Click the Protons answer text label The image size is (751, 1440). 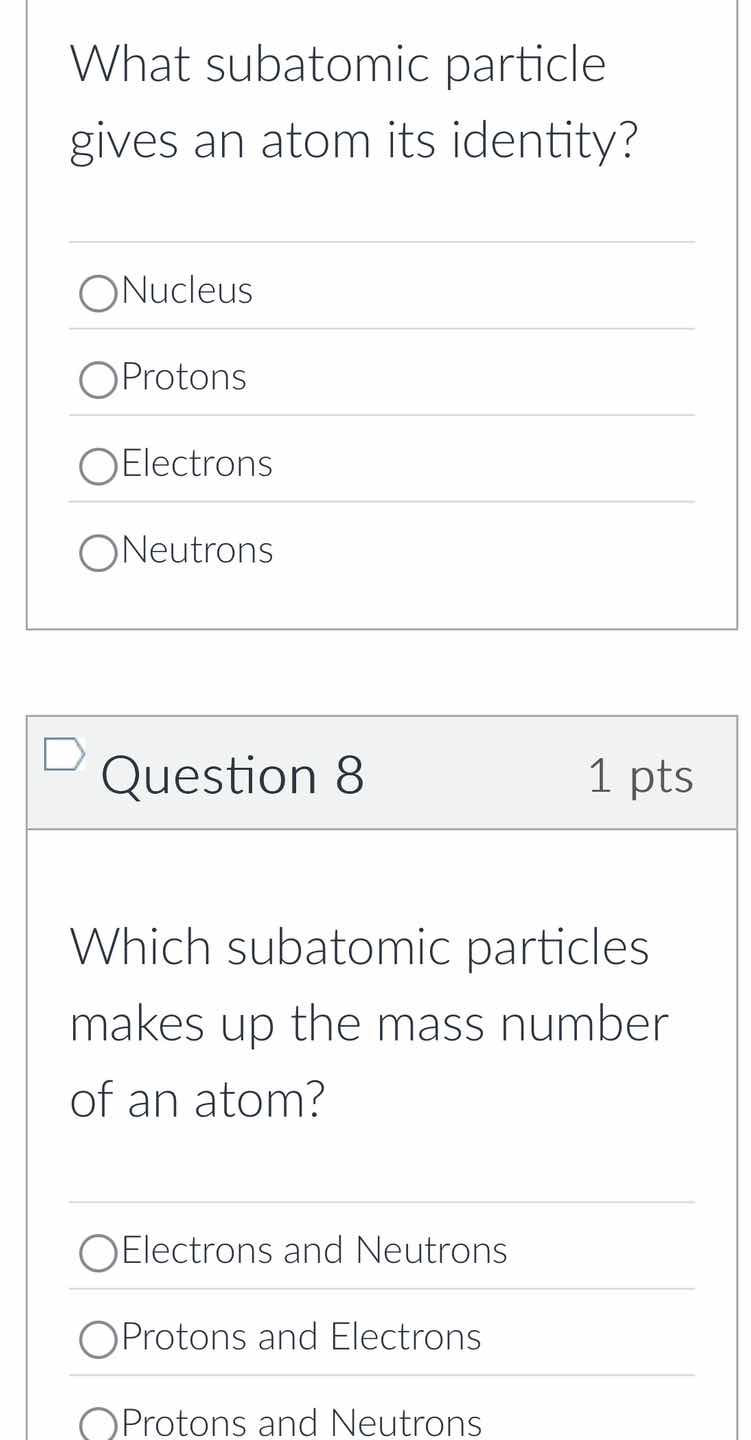pyautogui.click(x=184, y=376)
